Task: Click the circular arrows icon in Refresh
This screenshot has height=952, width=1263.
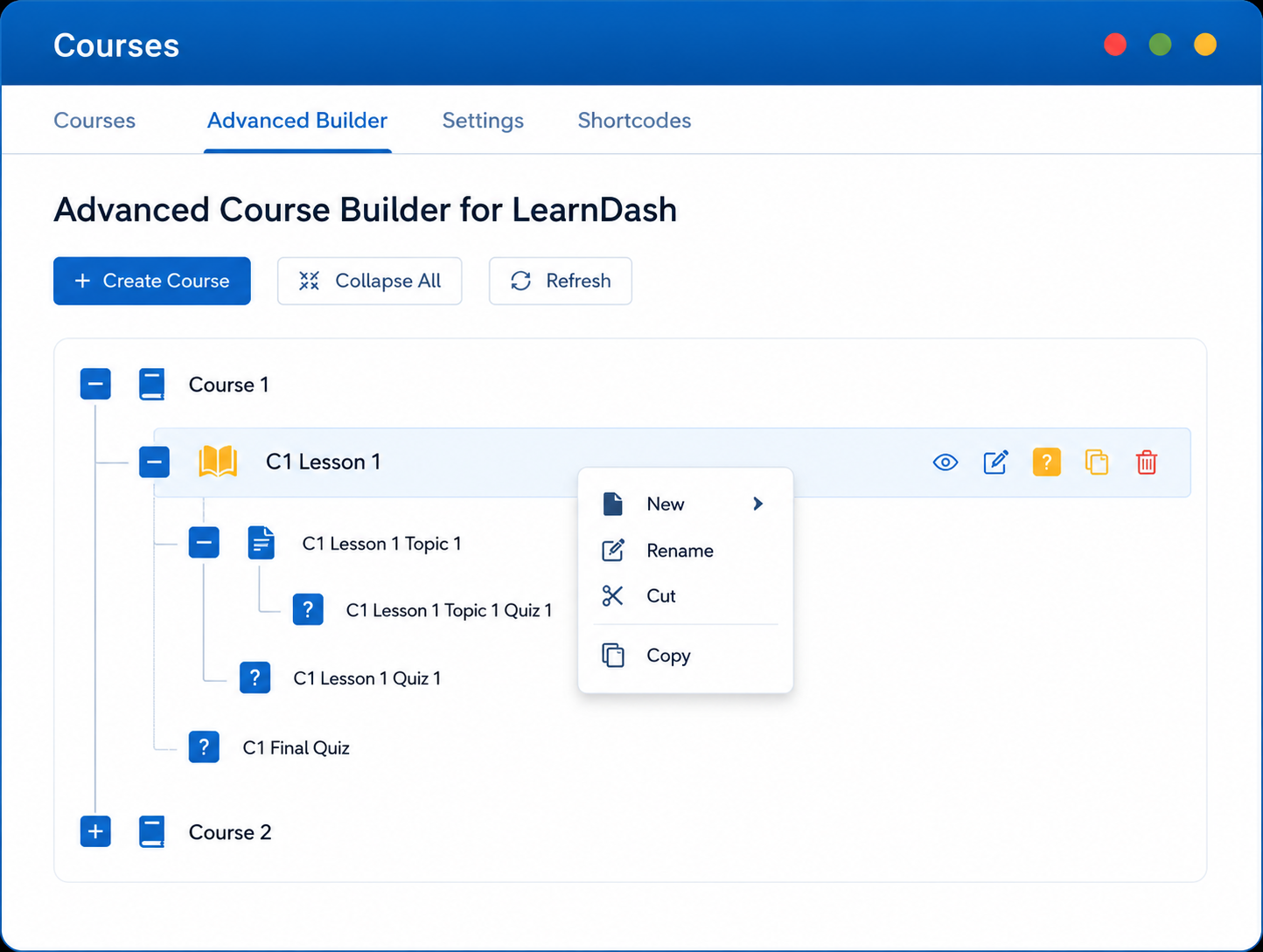Action: click(521, 281)
